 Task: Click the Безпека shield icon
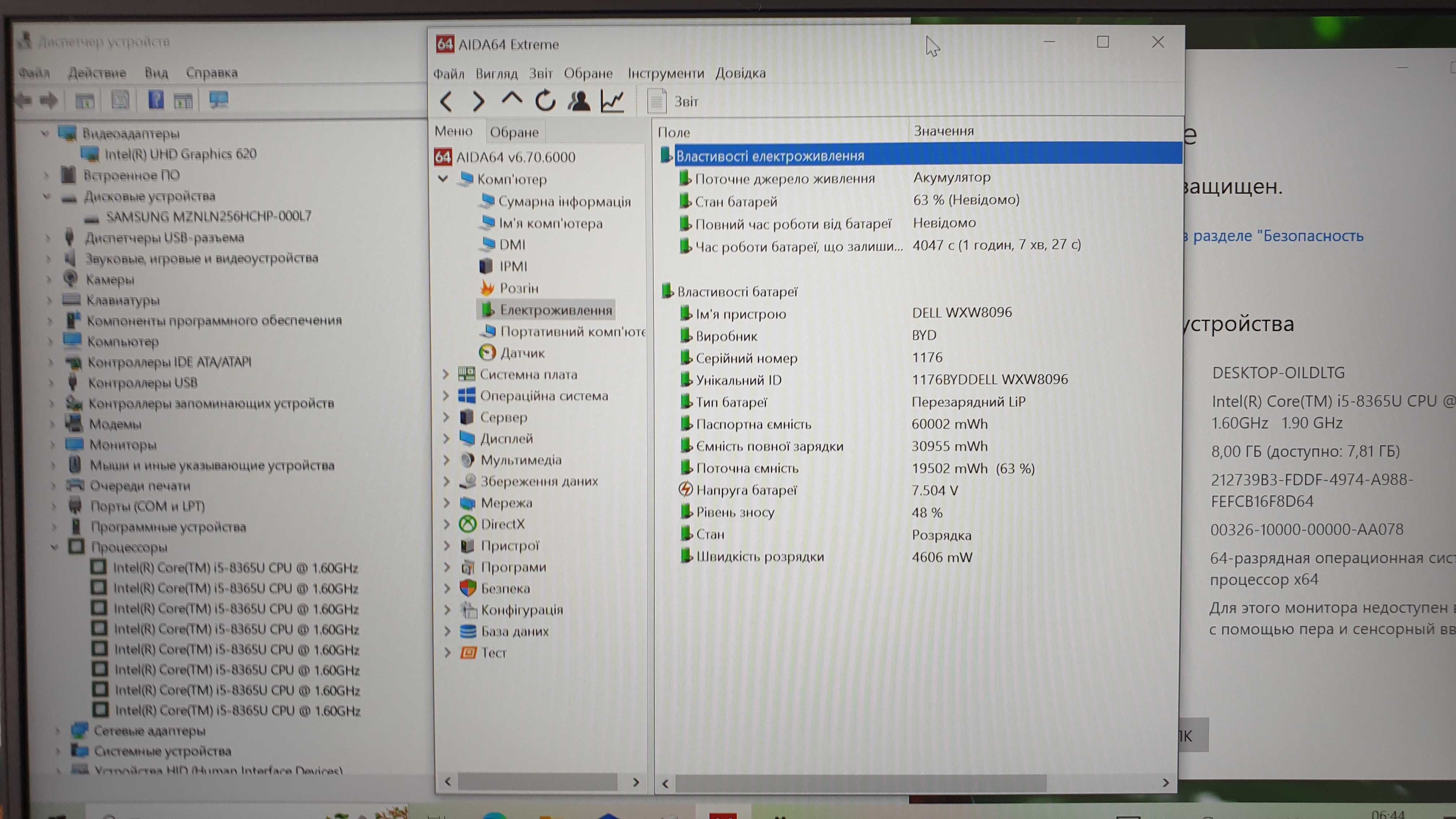point(467,588)
